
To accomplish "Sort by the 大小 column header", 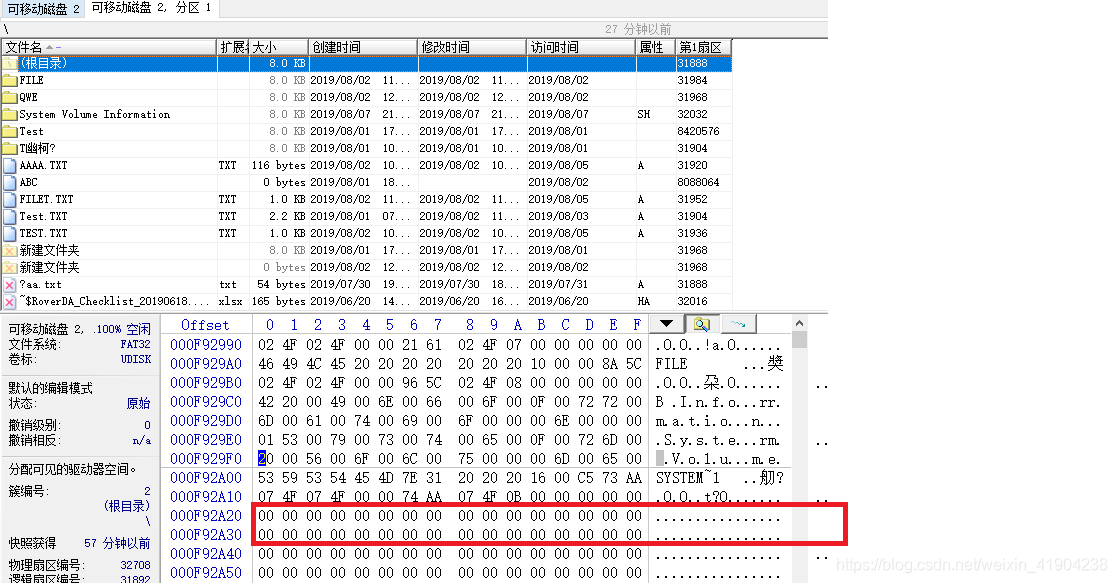I will [x=279, y=47].
